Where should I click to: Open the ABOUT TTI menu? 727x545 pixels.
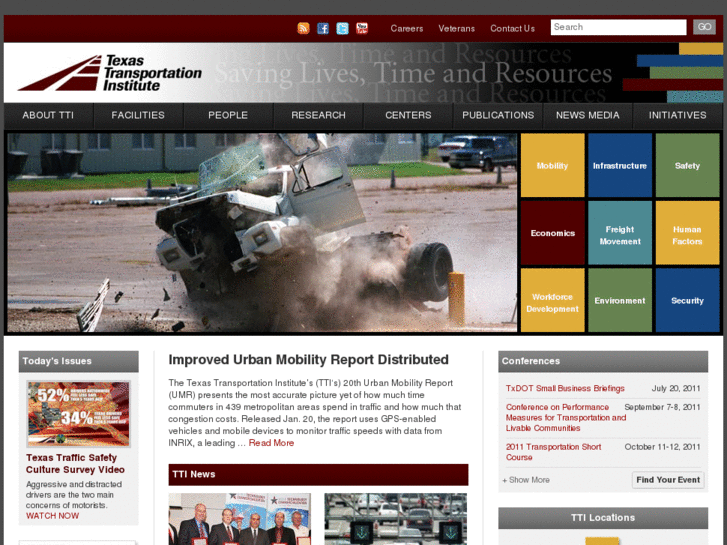tap(48, 115)
